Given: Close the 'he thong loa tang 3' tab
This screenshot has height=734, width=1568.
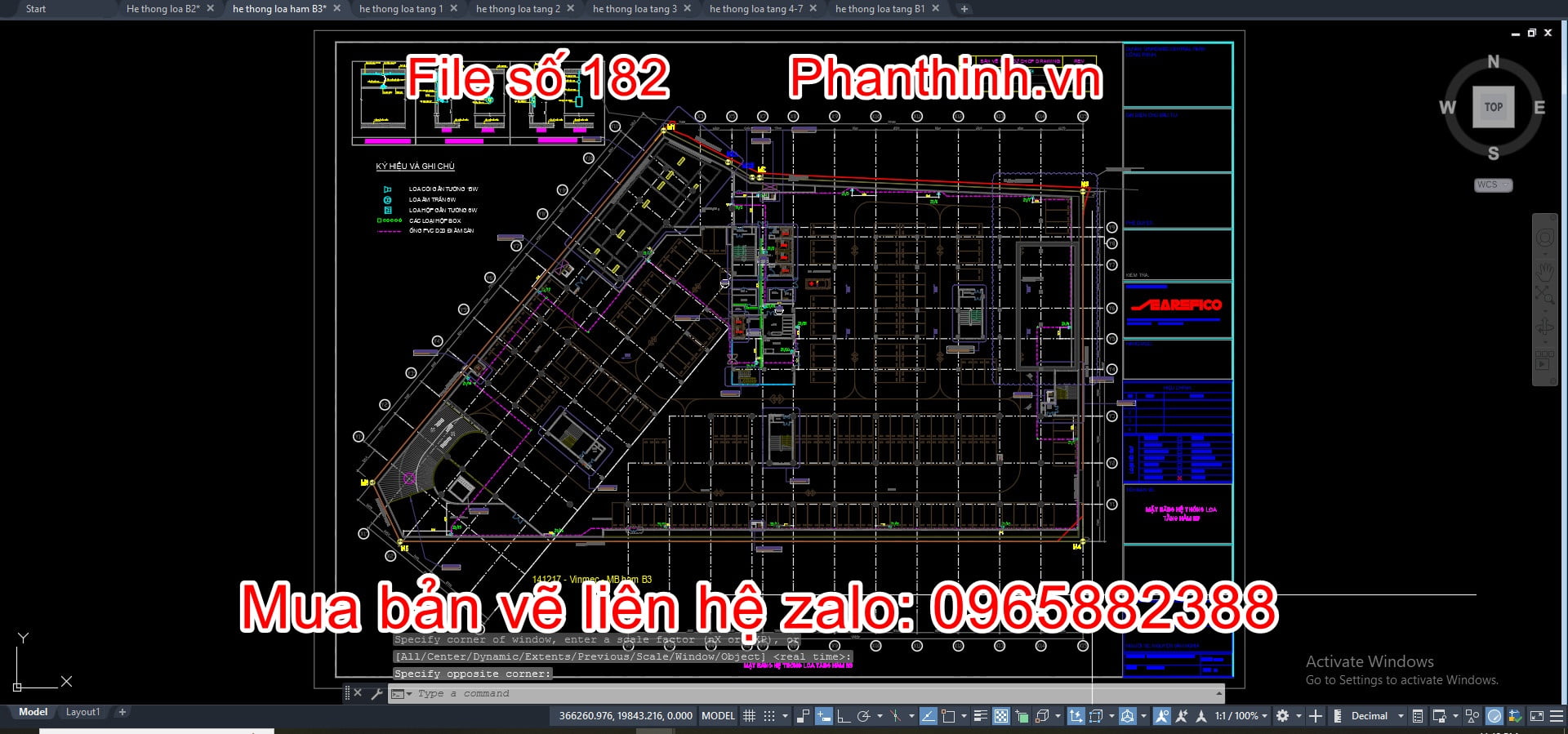Looking at the screenshot, I should [687, 8].
